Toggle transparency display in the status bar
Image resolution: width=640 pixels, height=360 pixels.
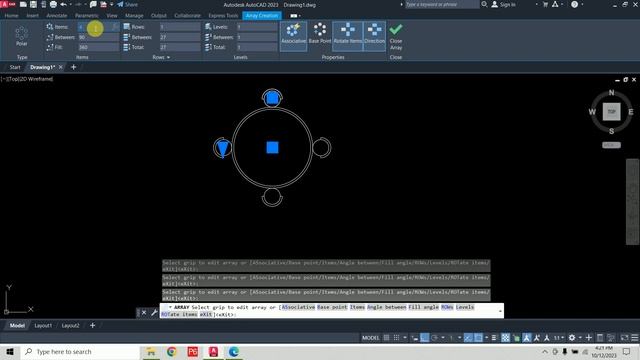click(506, 338)
